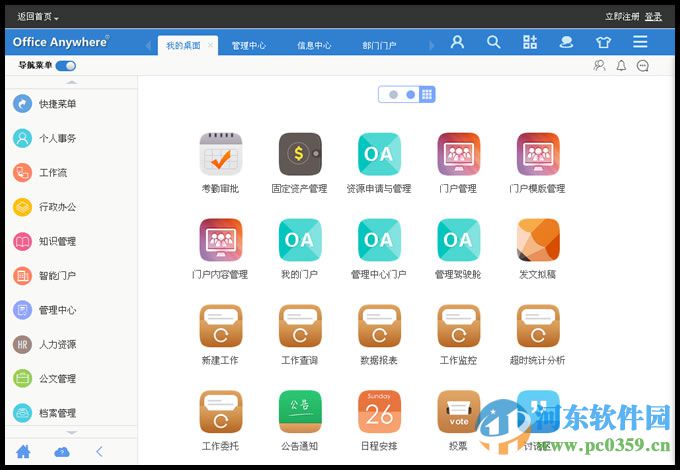
Task: Expand the 个人事务 sidebar item
Action: 72,138
